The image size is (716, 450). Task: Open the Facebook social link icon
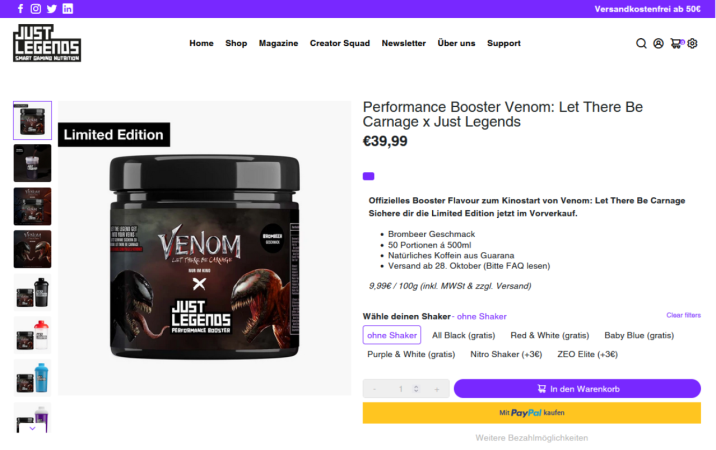(20, 9)
